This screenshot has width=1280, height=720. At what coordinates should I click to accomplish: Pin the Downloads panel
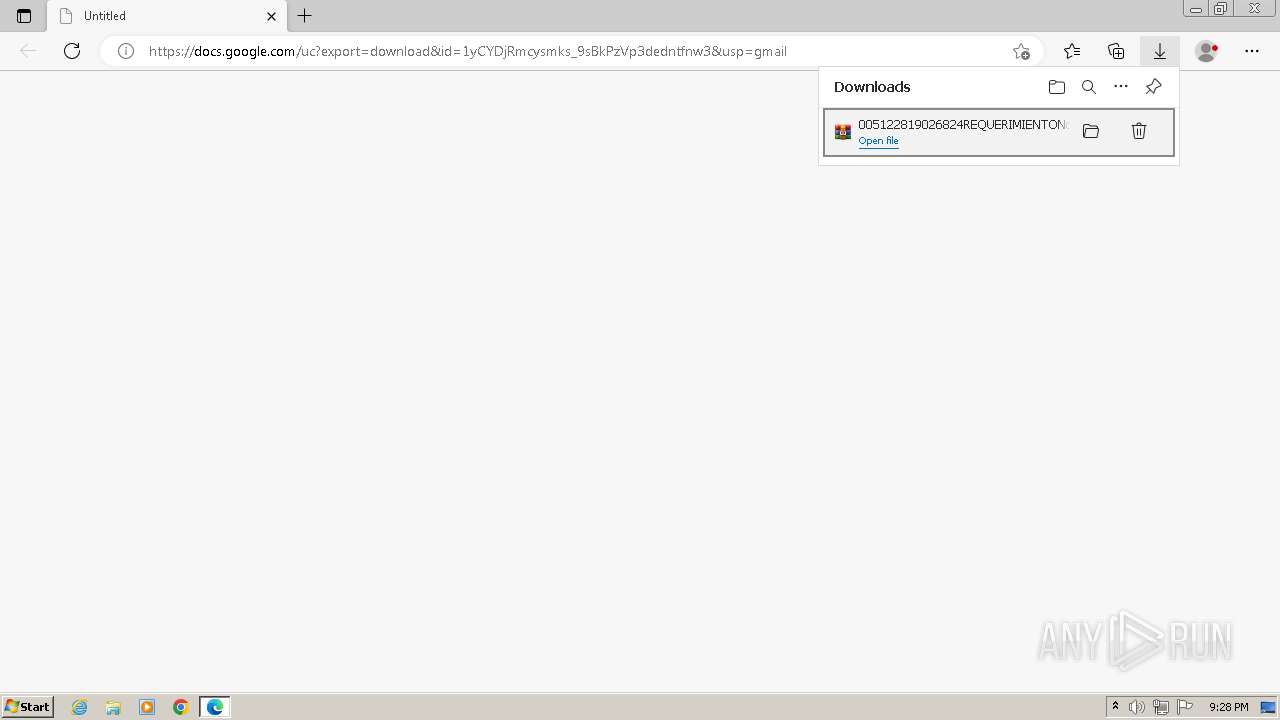(x=1153, y=87)
